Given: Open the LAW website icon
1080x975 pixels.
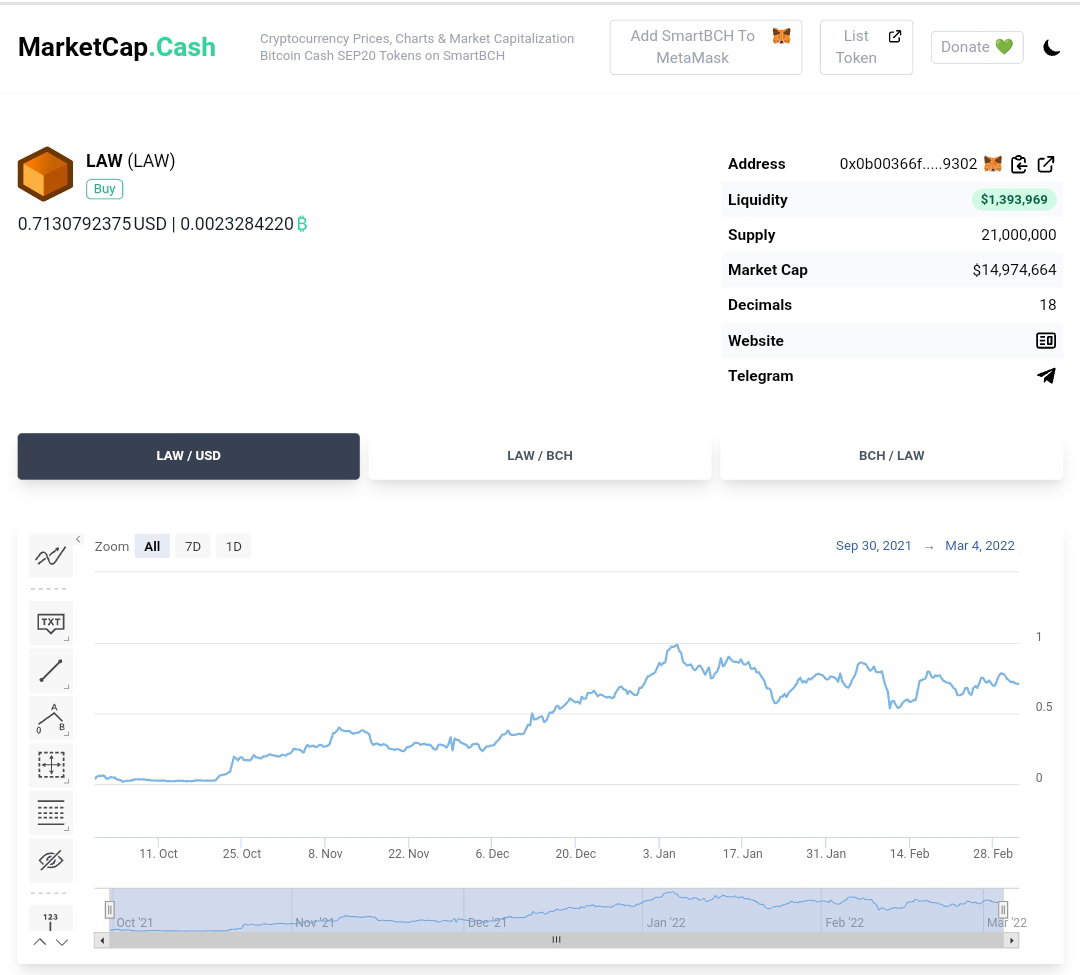Looking at the screenshot, I should pyautogui.click(x=1046, y=340).
